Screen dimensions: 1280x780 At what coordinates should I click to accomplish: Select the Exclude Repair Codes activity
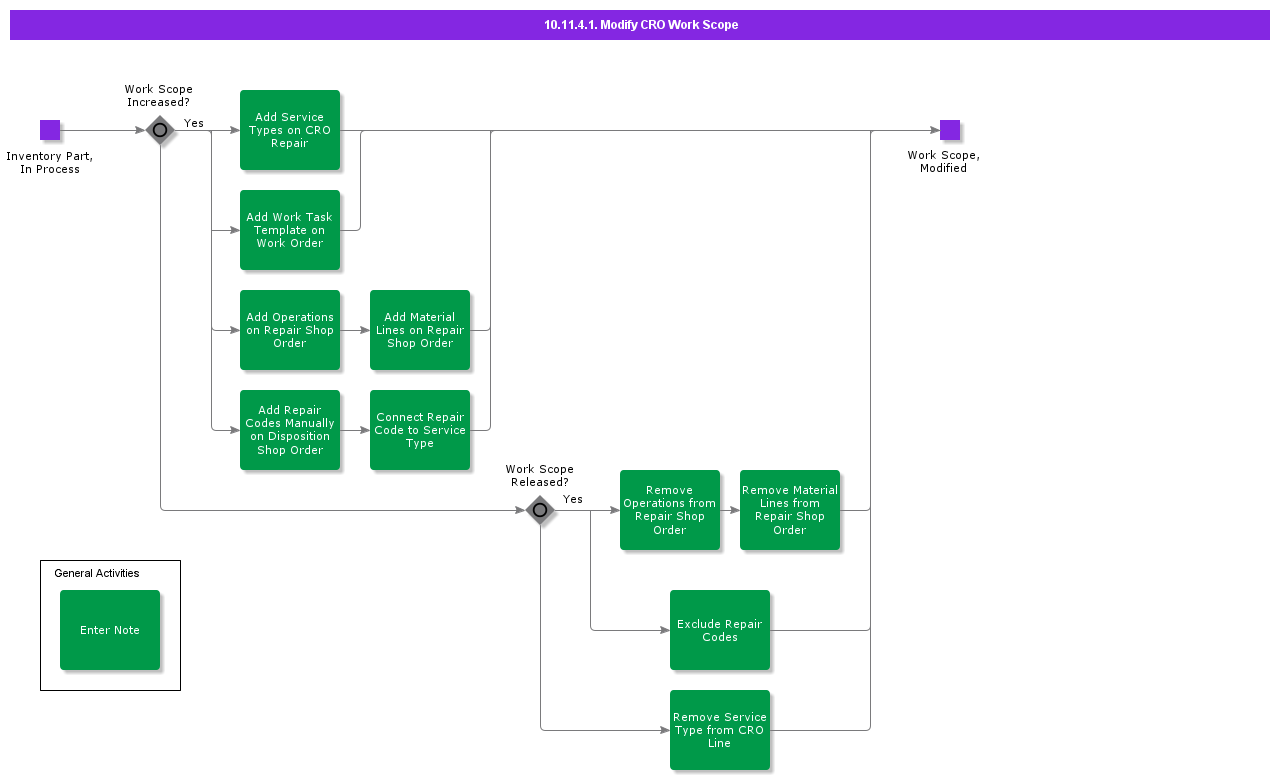click(720, 630)
